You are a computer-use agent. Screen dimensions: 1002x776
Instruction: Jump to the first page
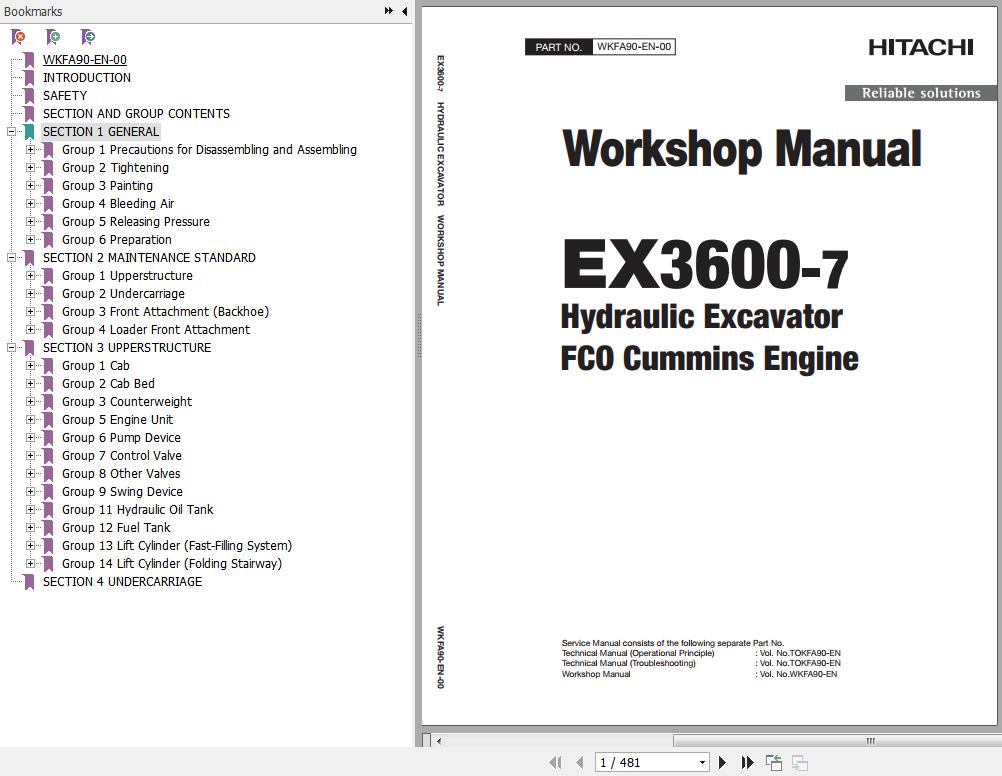click(555, 763)
